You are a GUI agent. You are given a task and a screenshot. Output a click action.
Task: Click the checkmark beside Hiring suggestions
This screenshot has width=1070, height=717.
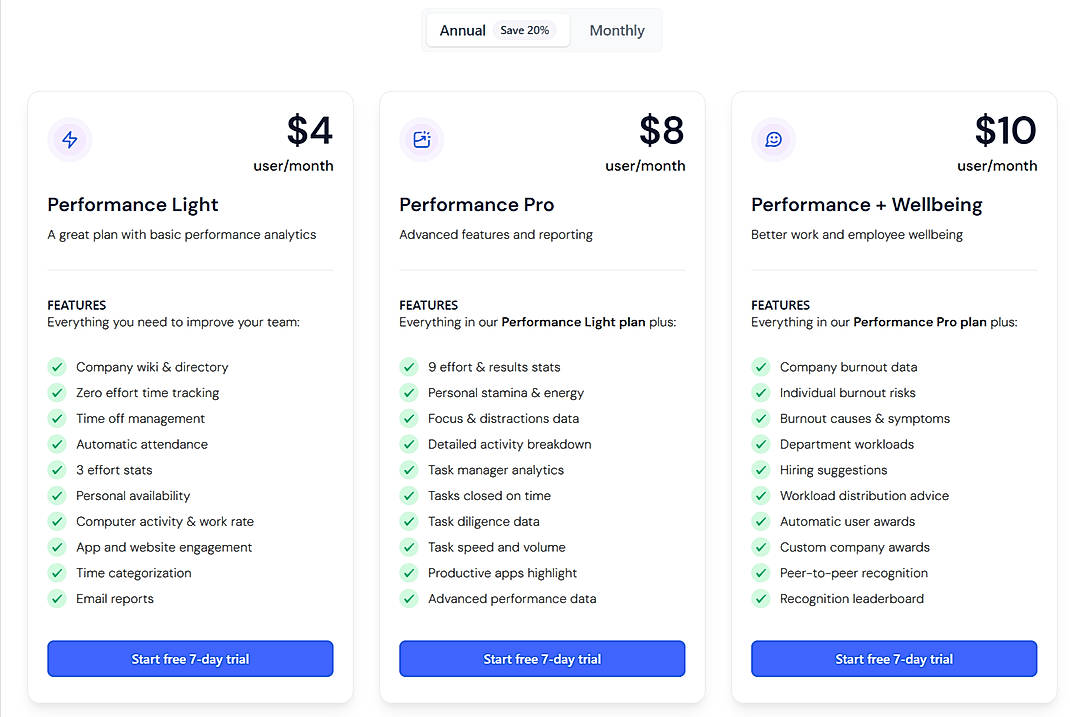click(x=761, y=469)
